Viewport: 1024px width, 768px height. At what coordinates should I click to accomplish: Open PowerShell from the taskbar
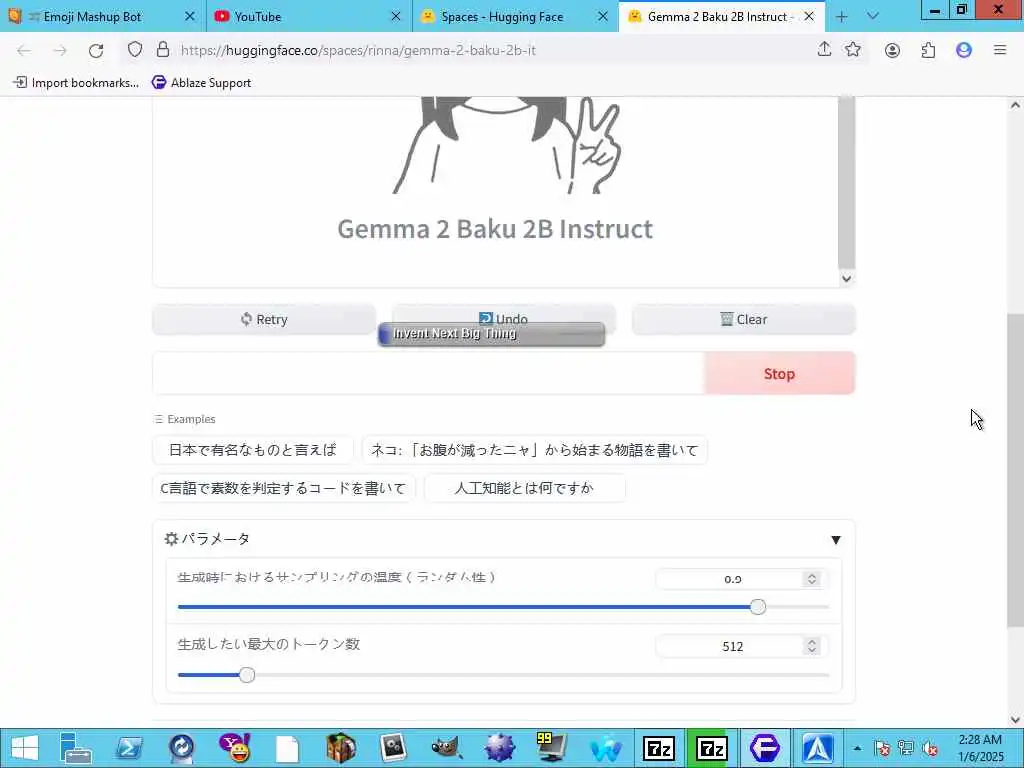pos(129,748)
